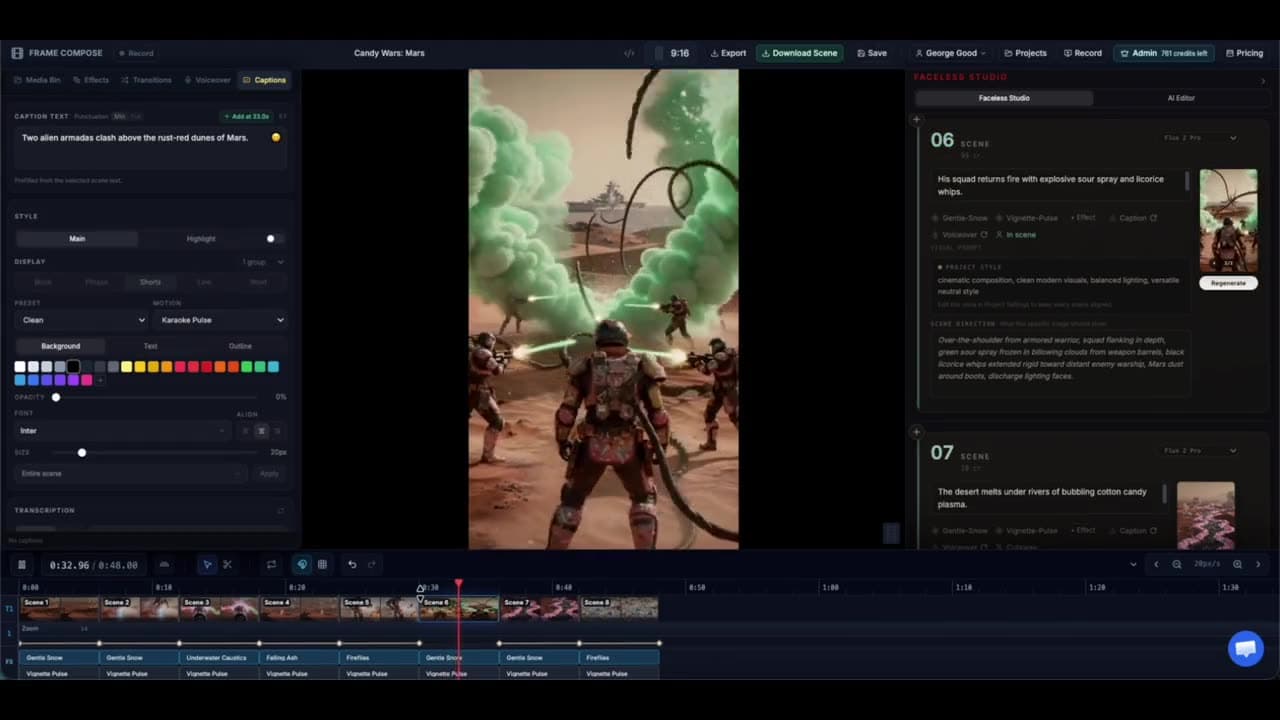The width and height of the screenshot is (1280, 720).
Task: Align caption text center
Action: [261, 431]
